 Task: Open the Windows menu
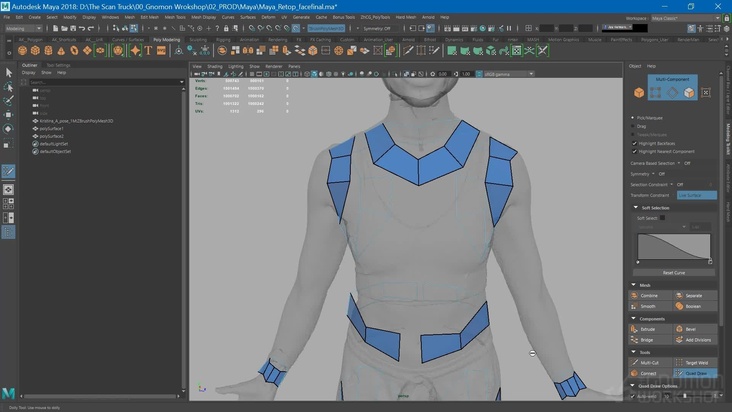(110, 17)
